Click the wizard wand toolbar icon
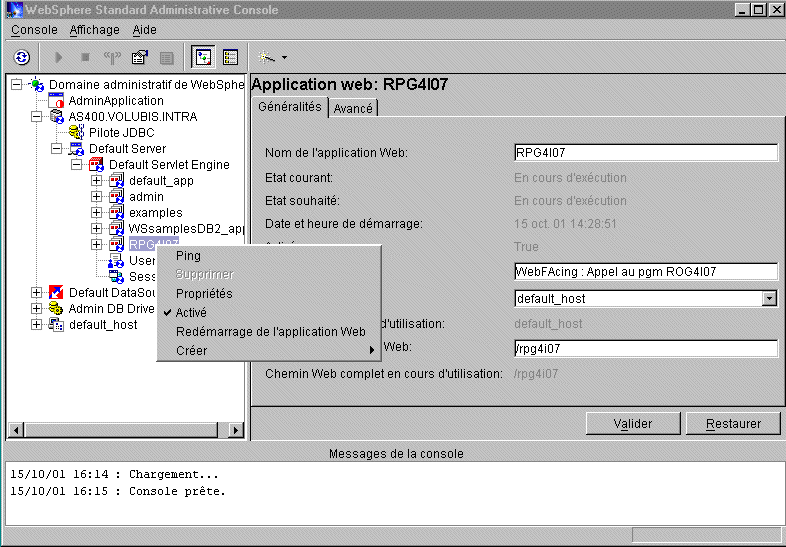This screenshot has height=547, width=786. (x=266, y=58)
